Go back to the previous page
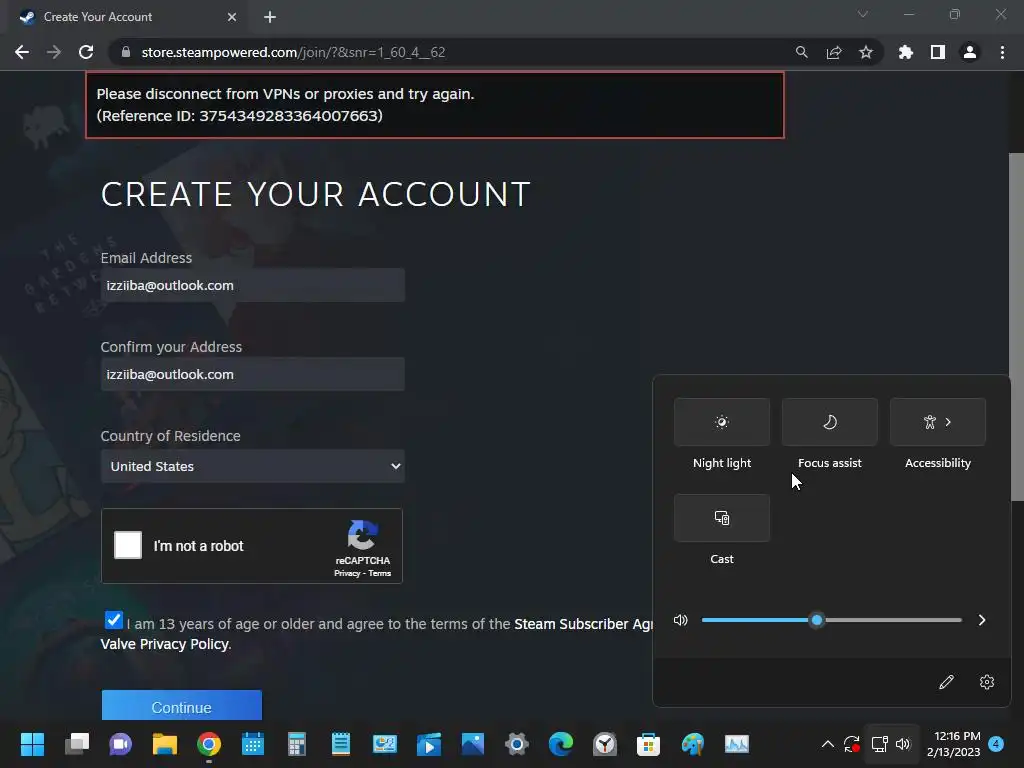This screenshot has height=768, width=1024. pos(22,52)
